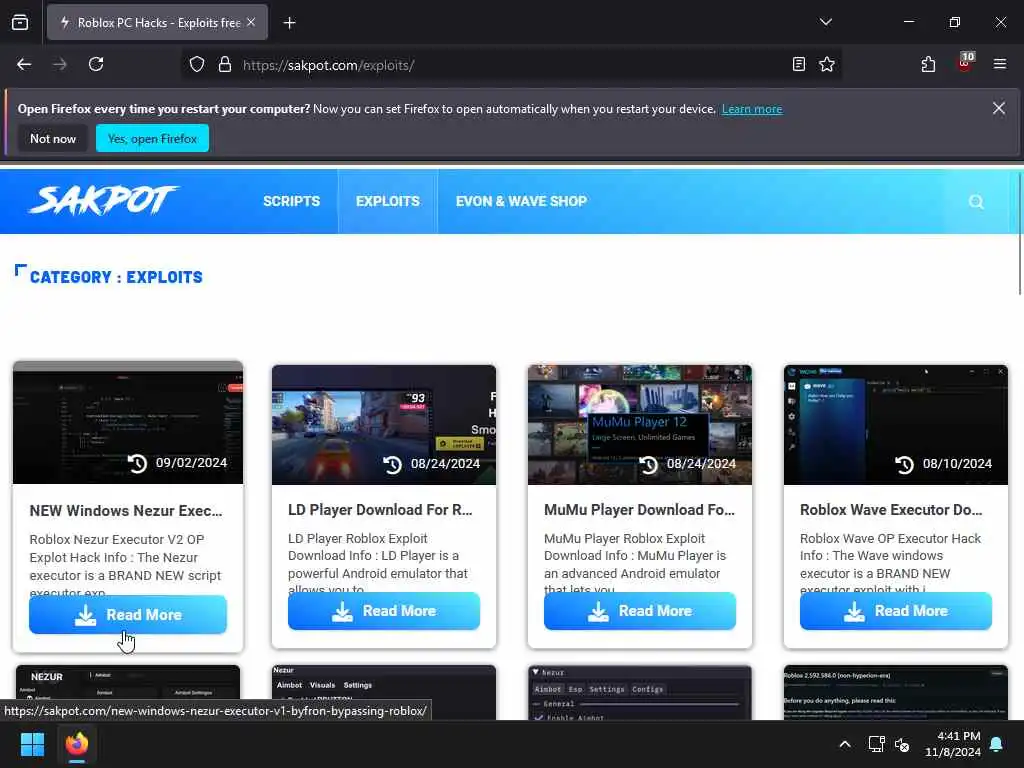Open the tracking protection shield icon
1024x768 pixels.
(x=197, y=65)
